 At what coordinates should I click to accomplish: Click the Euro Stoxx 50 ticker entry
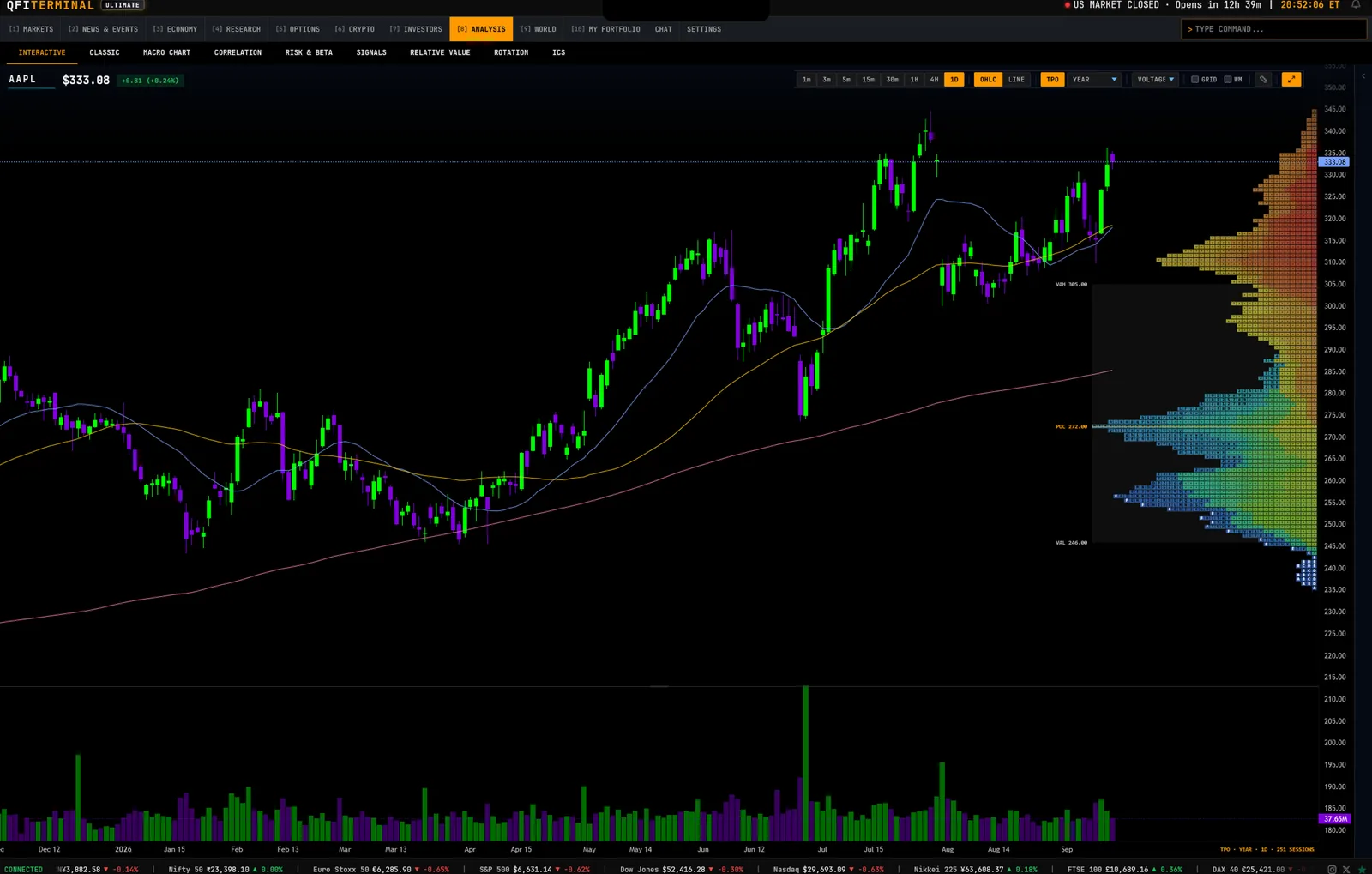coord(381,869)
